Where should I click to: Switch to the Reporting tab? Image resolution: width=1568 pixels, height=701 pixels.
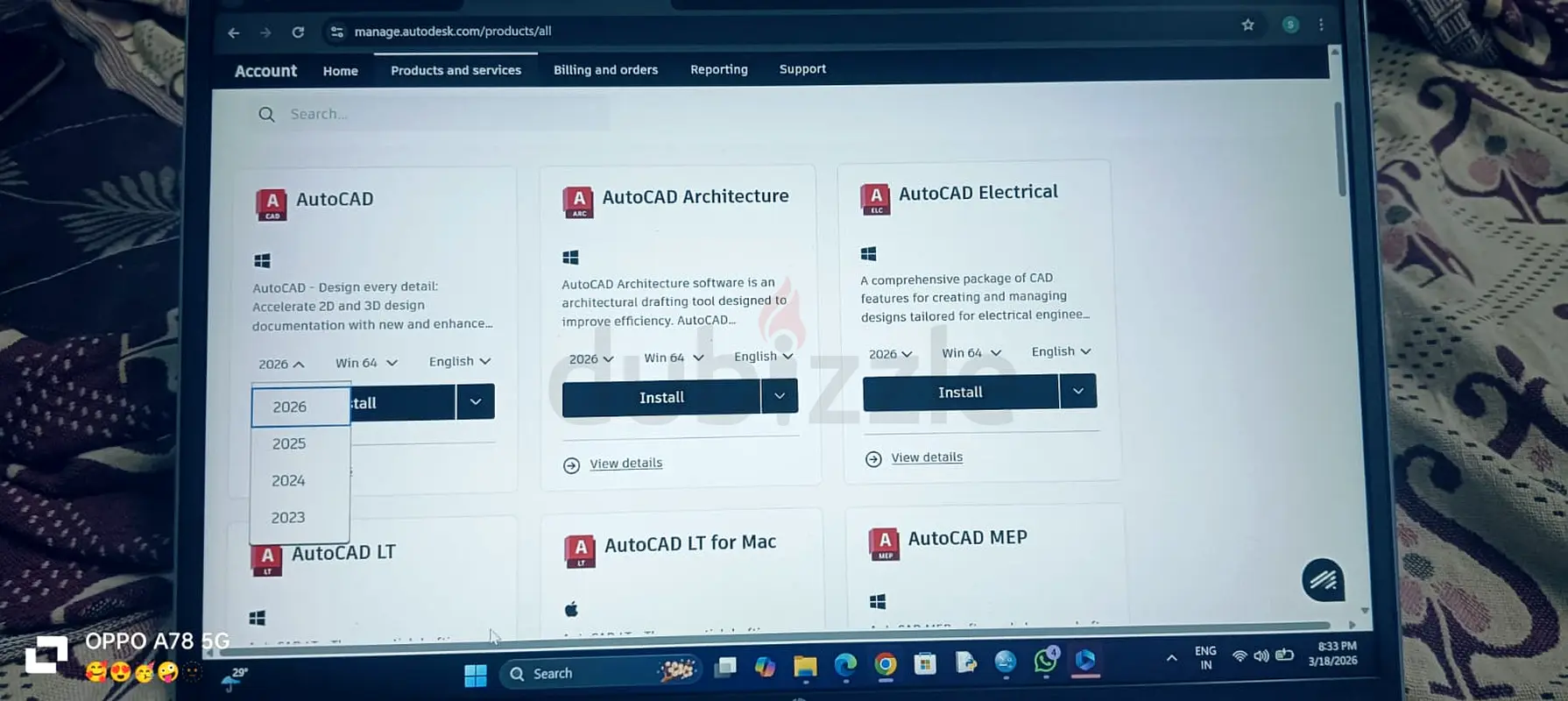click(x=719, y=69)
